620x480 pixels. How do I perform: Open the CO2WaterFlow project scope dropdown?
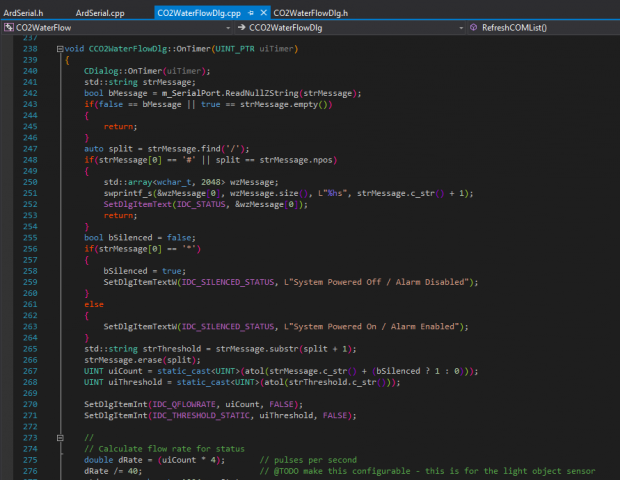click(x=227, y=28)
